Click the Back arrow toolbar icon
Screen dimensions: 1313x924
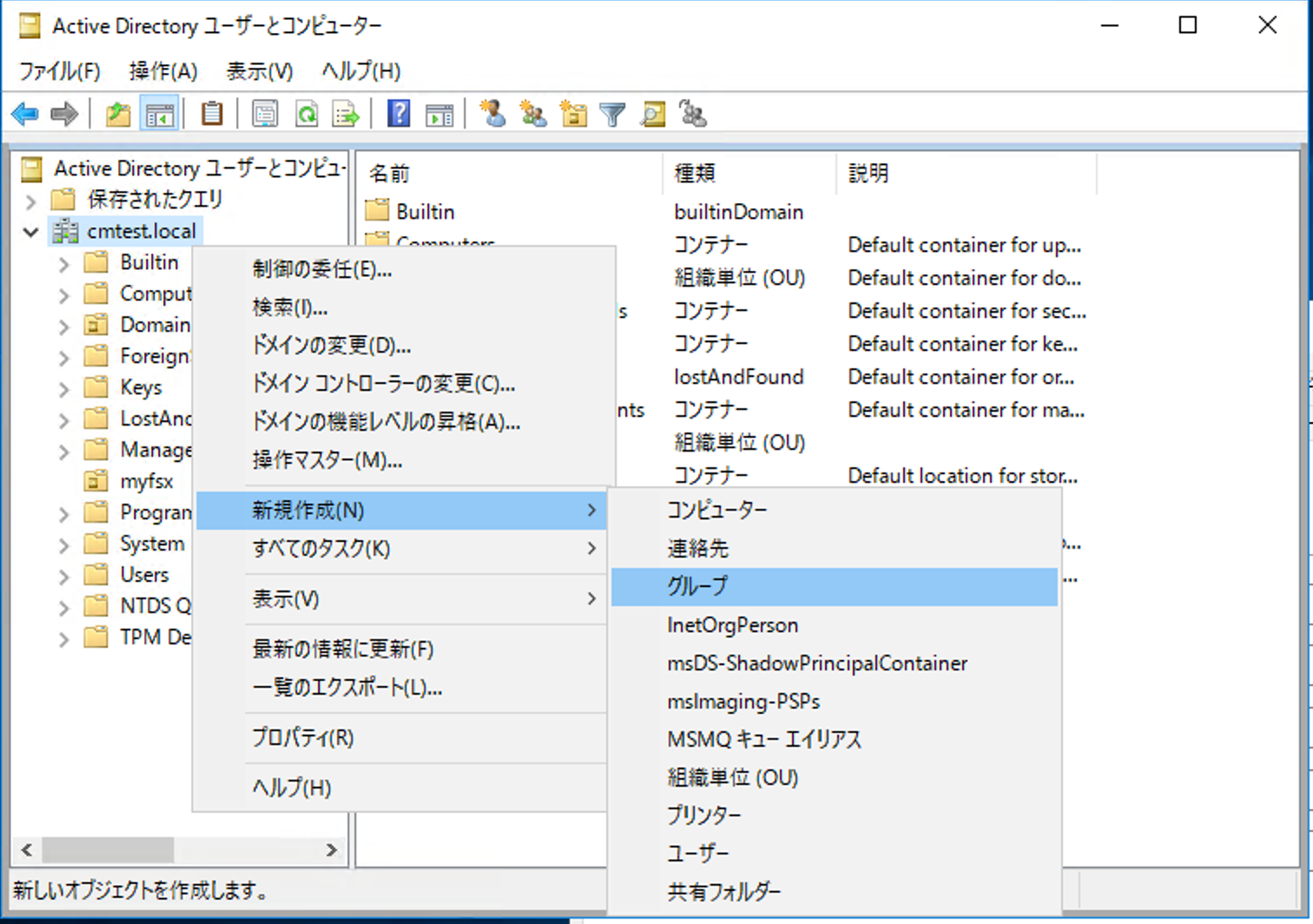25,114
